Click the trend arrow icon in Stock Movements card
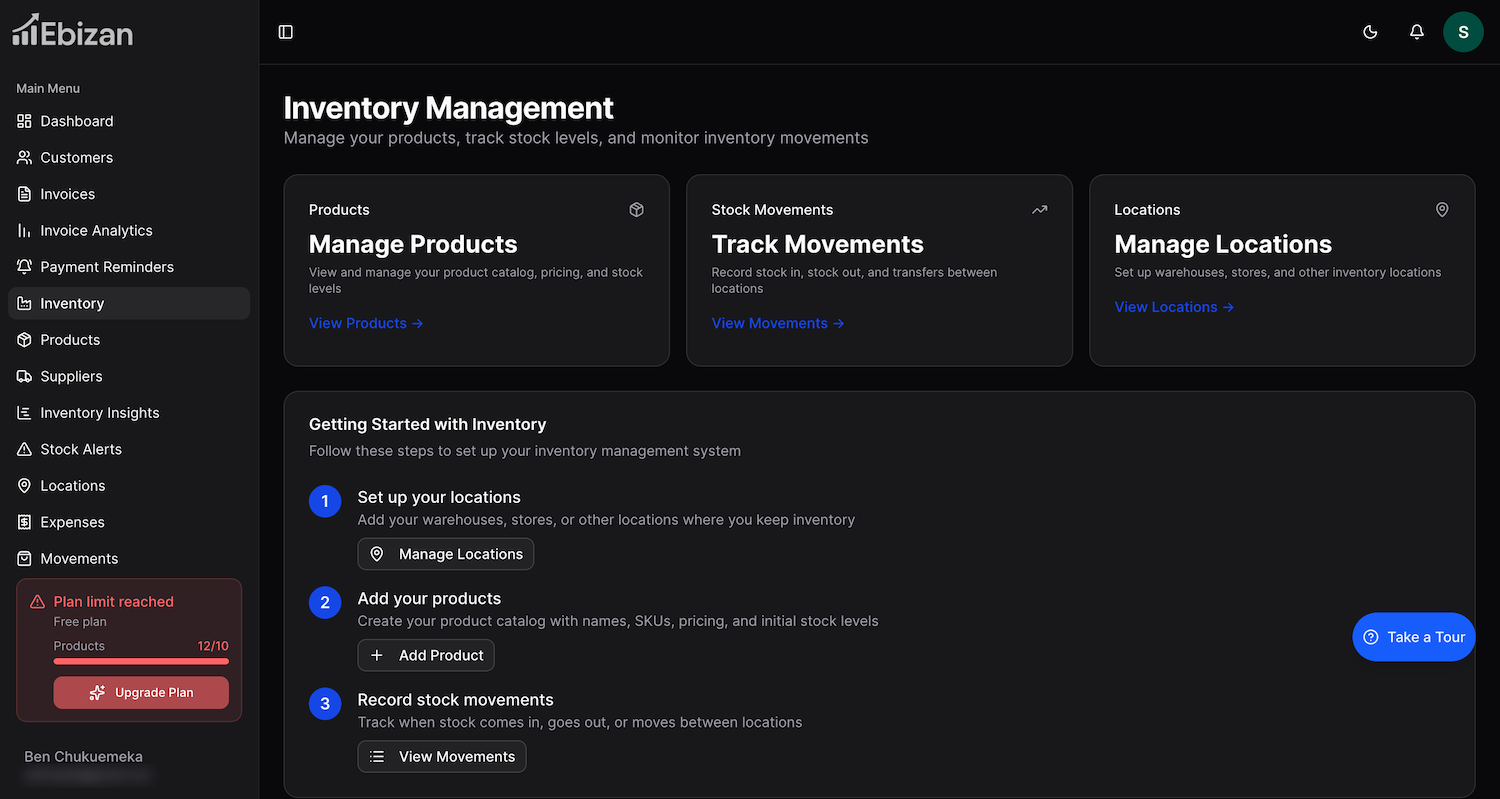Image resolution: width=1500 pixels, height=799 pixels. tap(1039, 210)
